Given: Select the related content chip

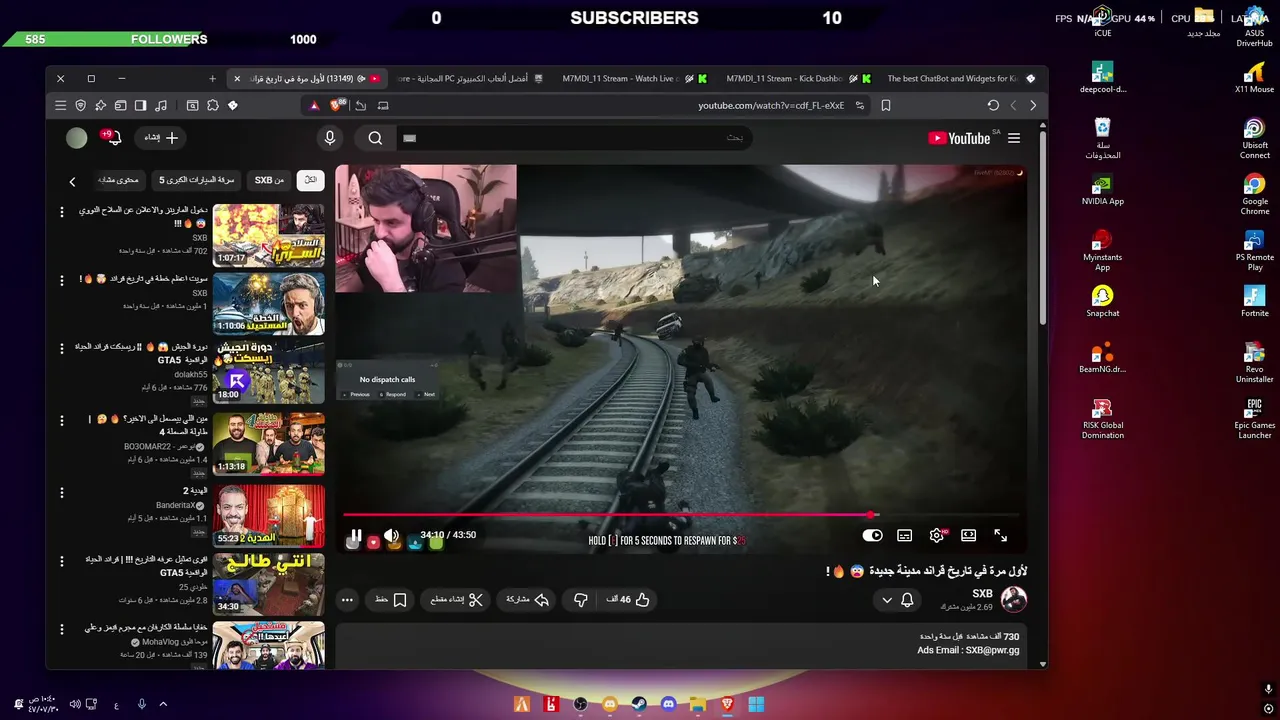Looking at the screenshot, I should pos(119,180).
